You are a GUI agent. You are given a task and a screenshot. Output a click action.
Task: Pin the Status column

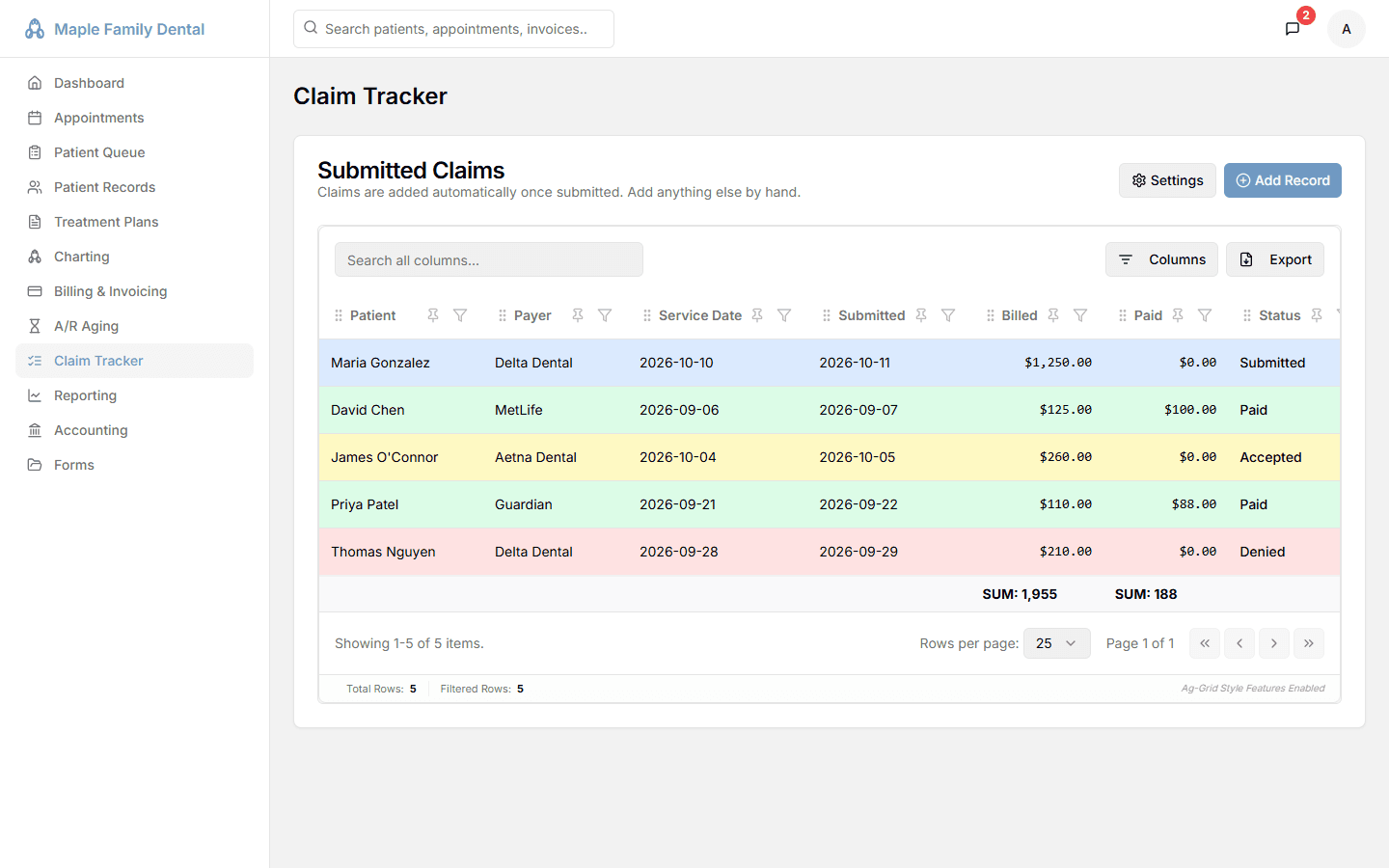click(1317, 315)
